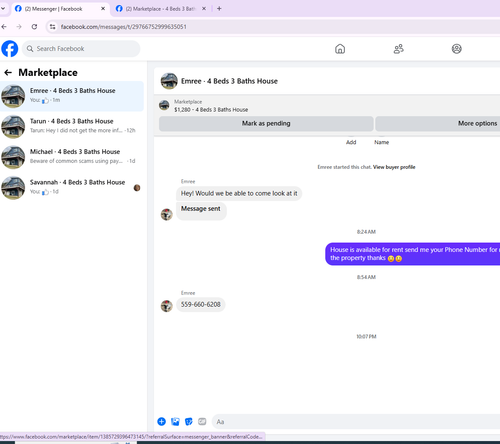Open Tarun - 4 Beds 3 Baths House conversation
Viewport: 500px width, 444px height.
(72, 127)
